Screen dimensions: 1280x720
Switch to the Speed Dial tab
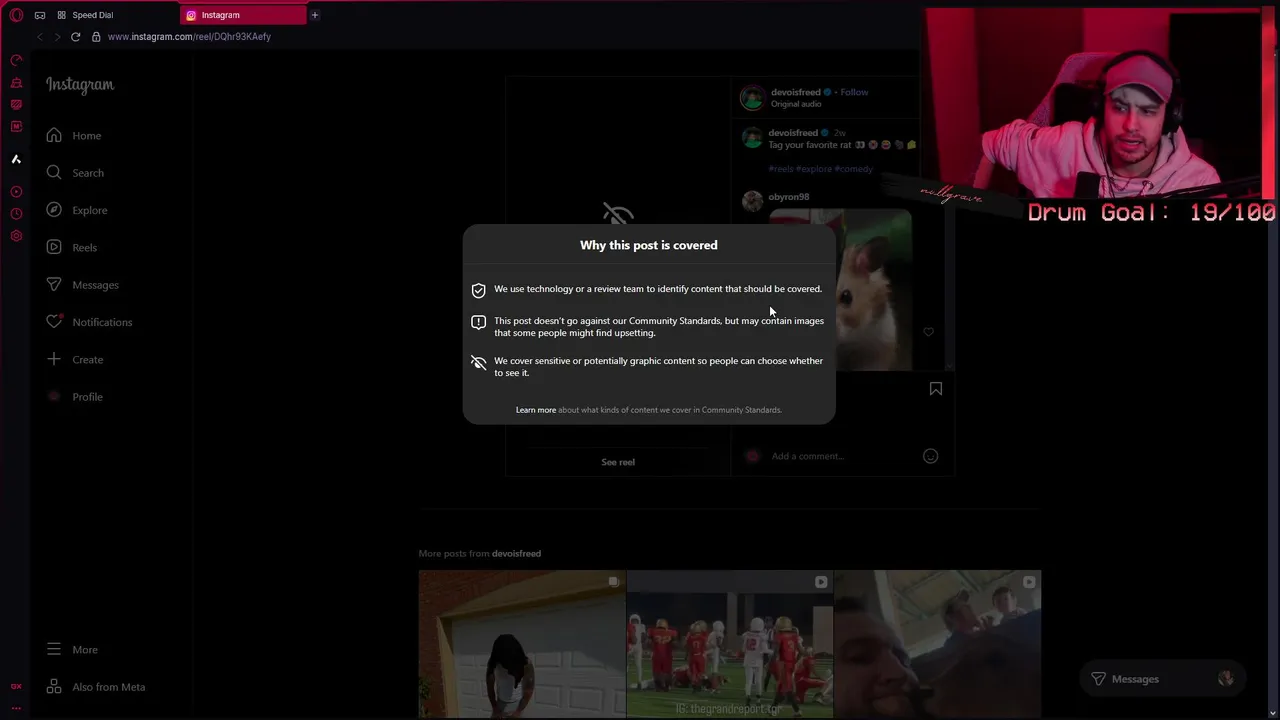point(91,15)
